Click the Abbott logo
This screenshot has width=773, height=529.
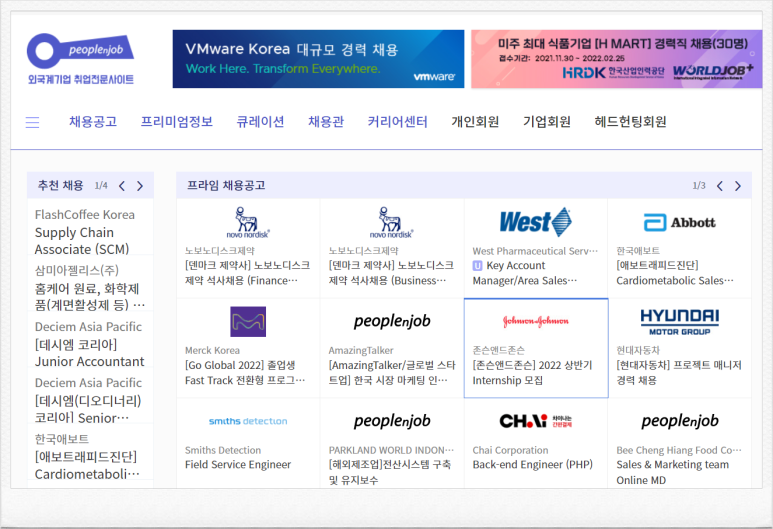point(679,223)
